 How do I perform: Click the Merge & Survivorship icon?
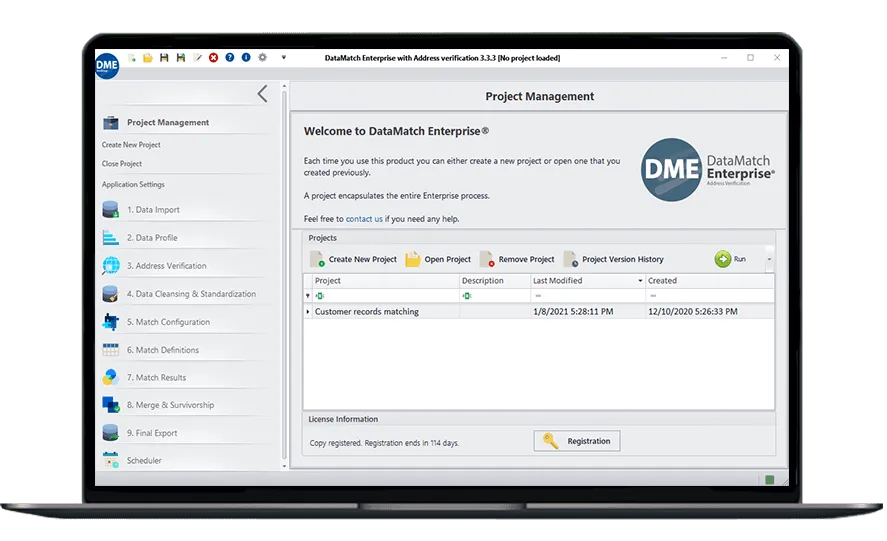pos(111,405)
